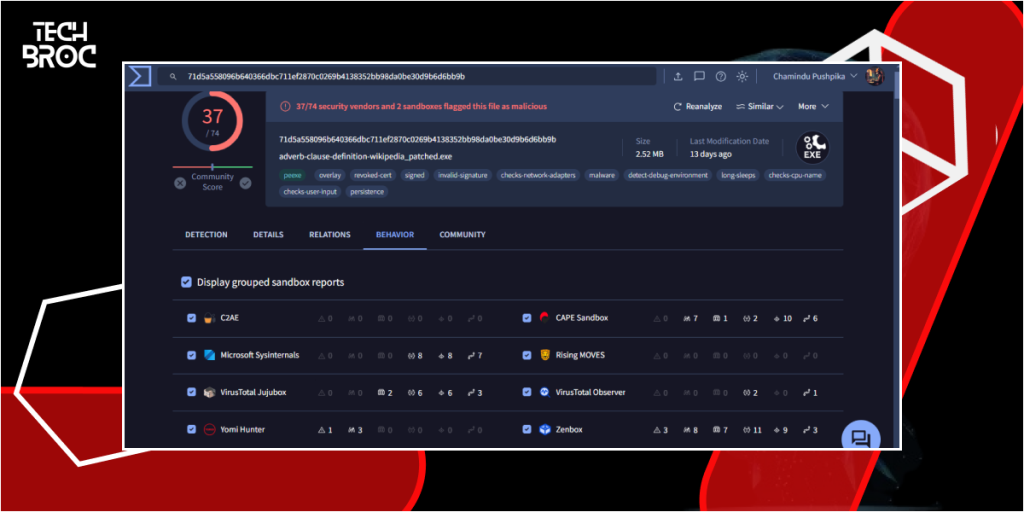Switch to the DETECTION tab

[x=206, y=234]
